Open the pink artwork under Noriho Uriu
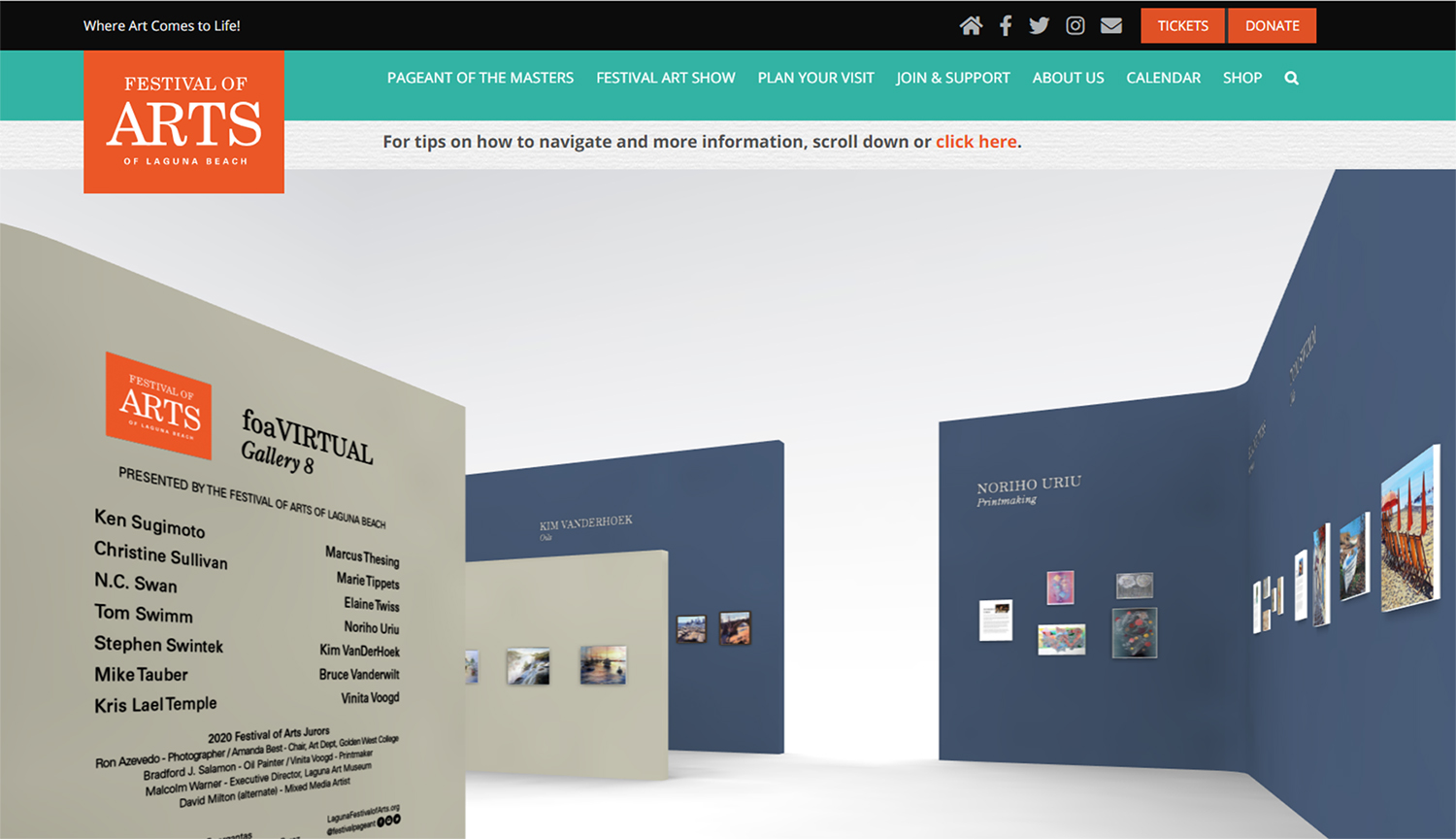 1060,587
